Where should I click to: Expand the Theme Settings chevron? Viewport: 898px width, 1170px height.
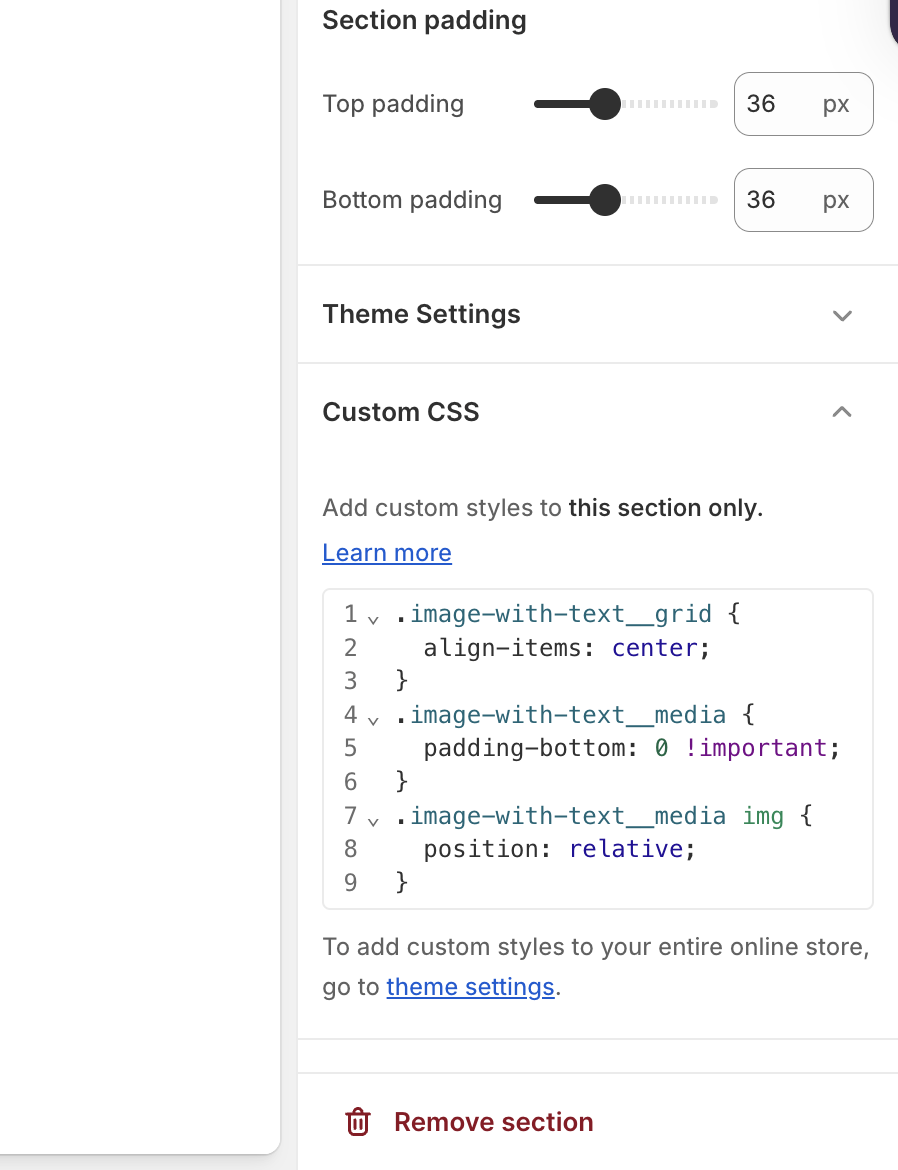pyautogui.click(x=842, y=315)
